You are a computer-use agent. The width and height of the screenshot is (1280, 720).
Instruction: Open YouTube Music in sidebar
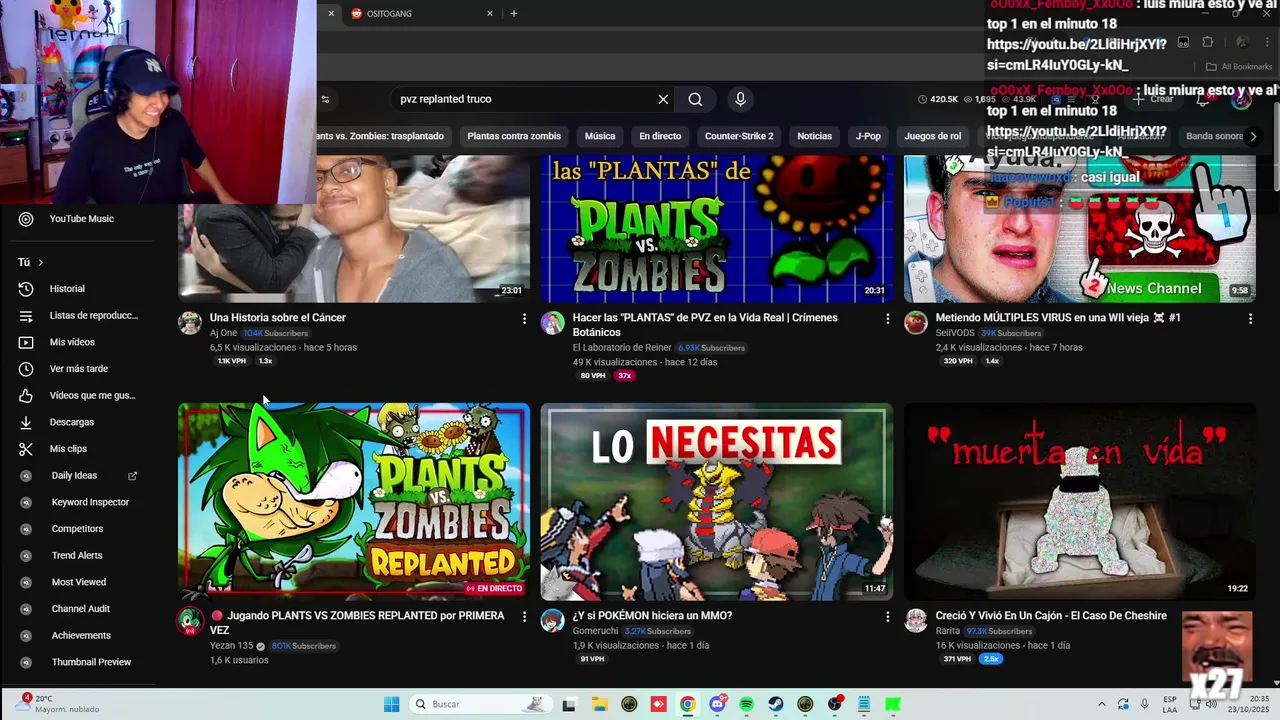click(x=80, y=219)
